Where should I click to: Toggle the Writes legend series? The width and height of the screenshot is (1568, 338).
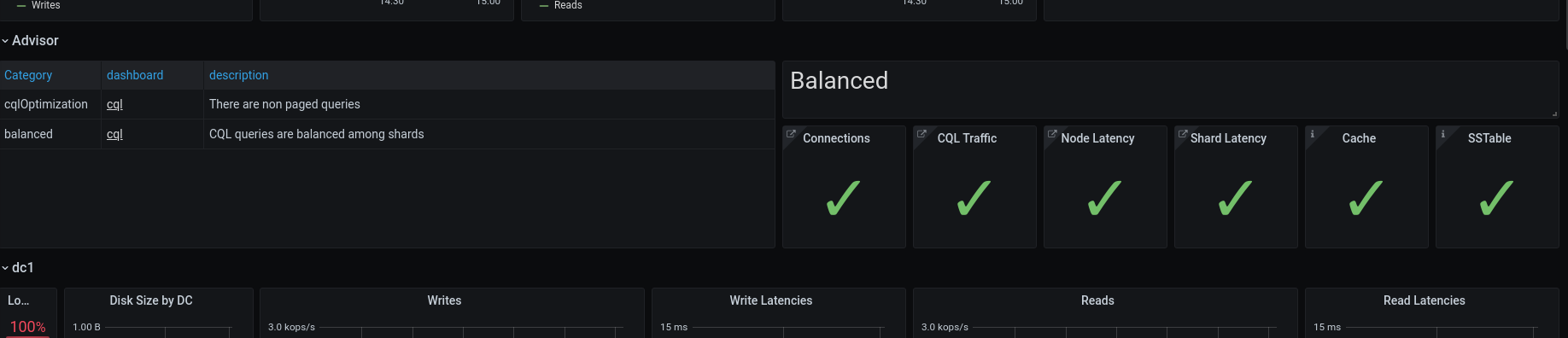pos(38,5)
